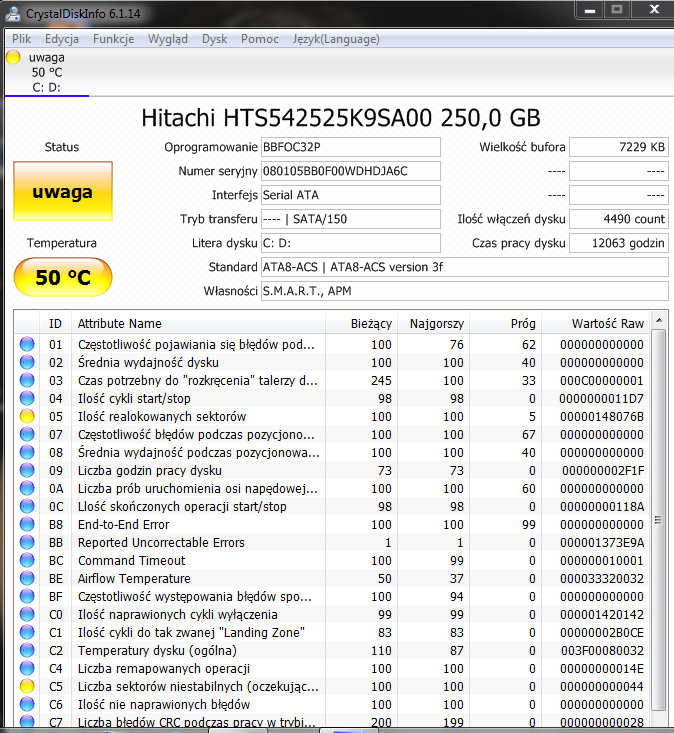Click the status circle of attribute 01
674x733 pixels.
coord(27,344)
